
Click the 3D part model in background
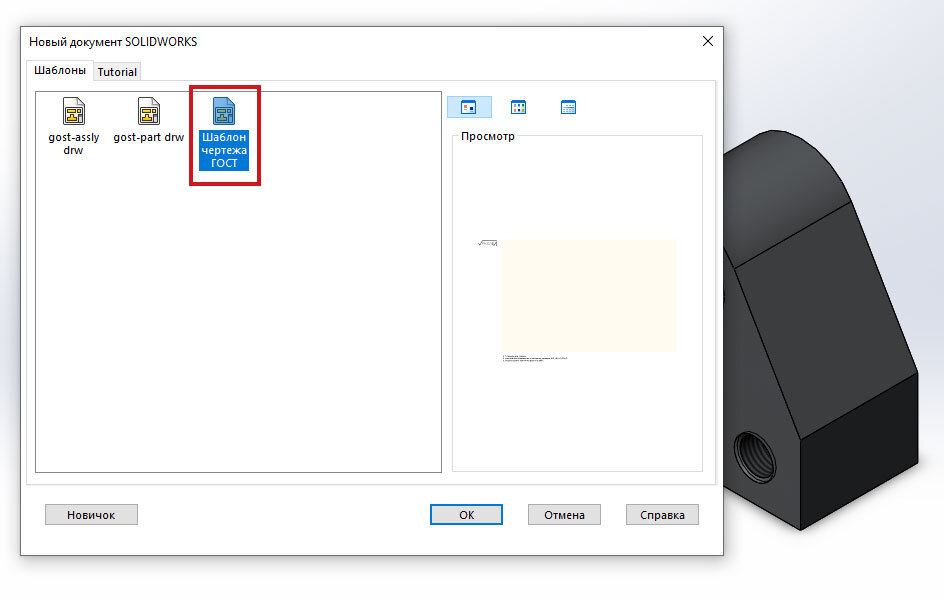822,331
